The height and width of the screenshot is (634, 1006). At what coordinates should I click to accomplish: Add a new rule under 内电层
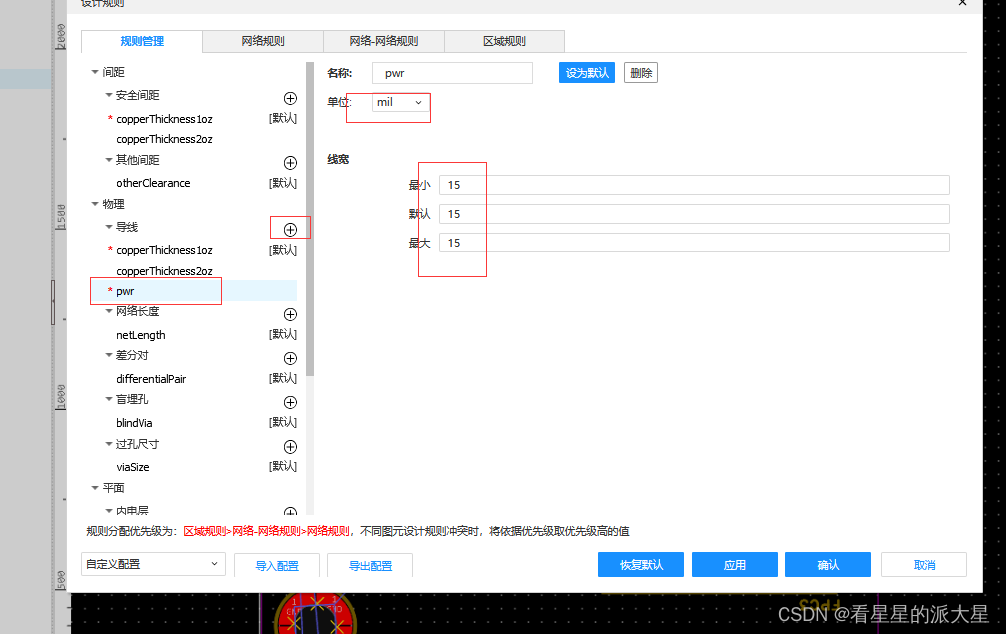point(290,511)
